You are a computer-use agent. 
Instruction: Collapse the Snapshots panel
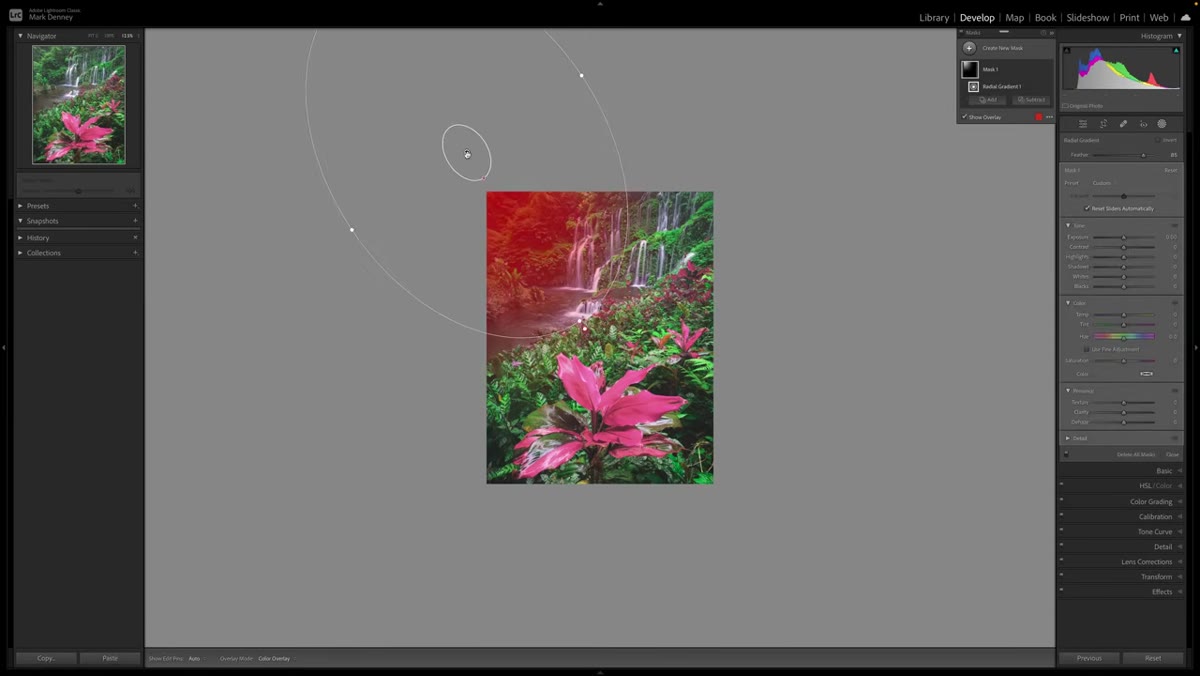[20, 221]
